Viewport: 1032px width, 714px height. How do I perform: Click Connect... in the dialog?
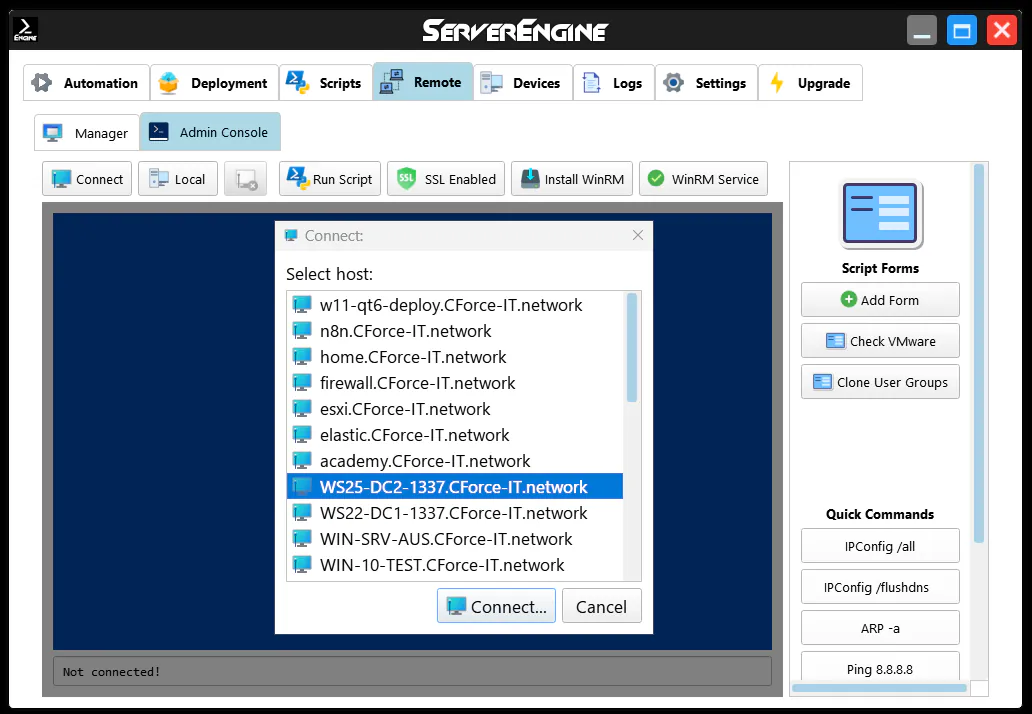coord(496,606)
